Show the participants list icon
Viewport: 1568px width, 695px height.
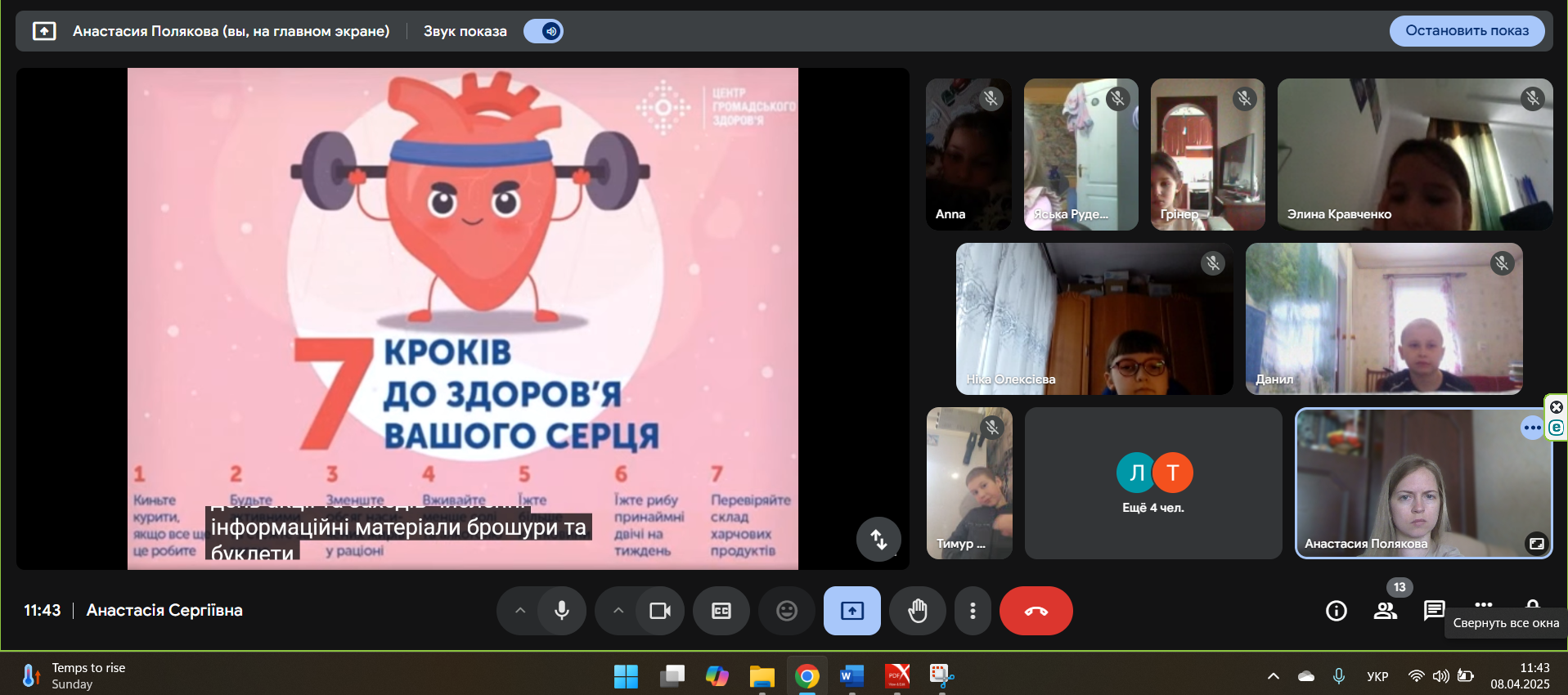pyautogui.click(x=1386, y=611)
